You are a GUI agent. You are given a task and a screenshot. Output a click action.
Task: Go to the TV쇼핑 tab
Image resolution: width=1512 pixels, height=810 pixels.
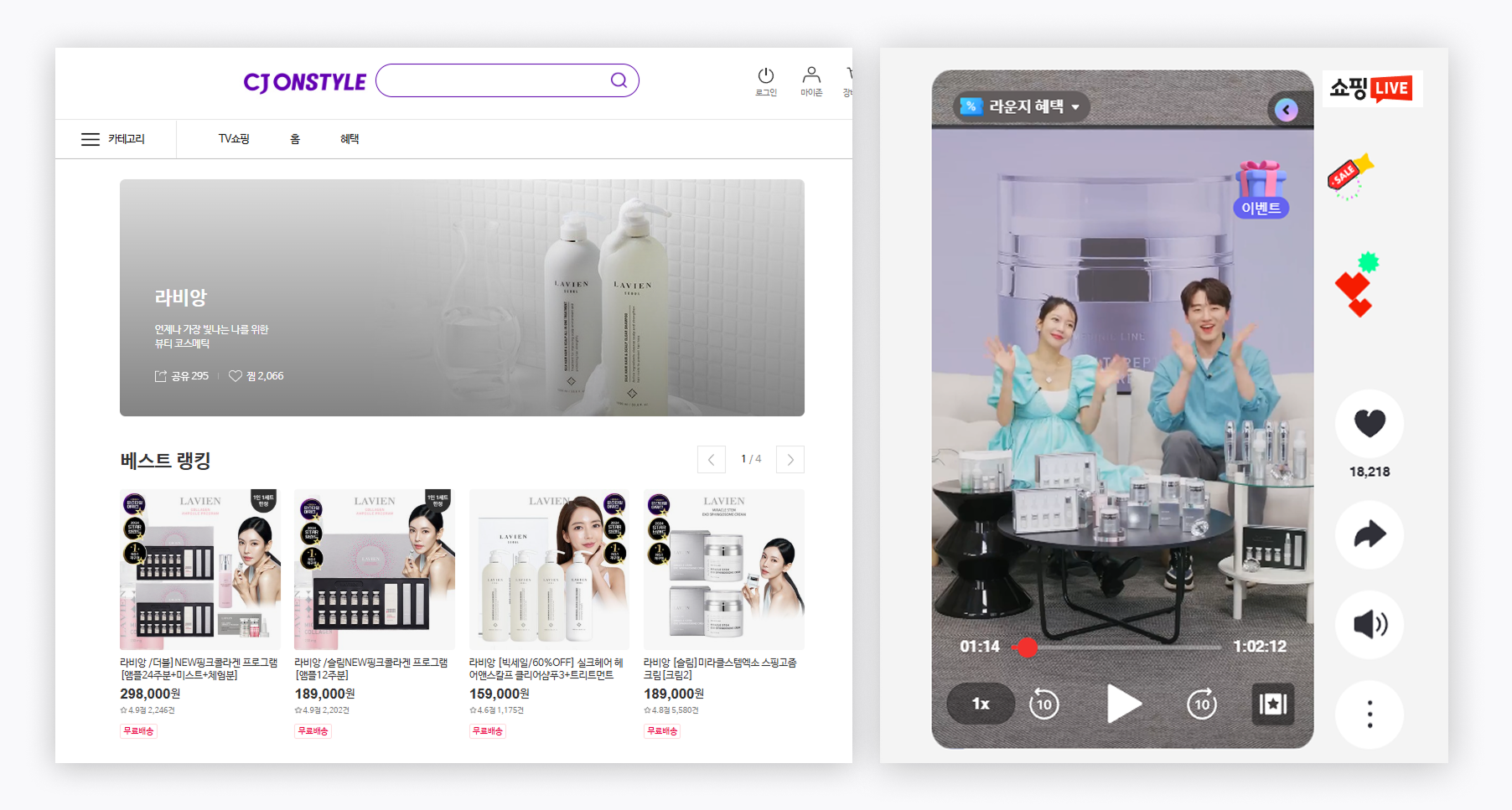[234, 139]
